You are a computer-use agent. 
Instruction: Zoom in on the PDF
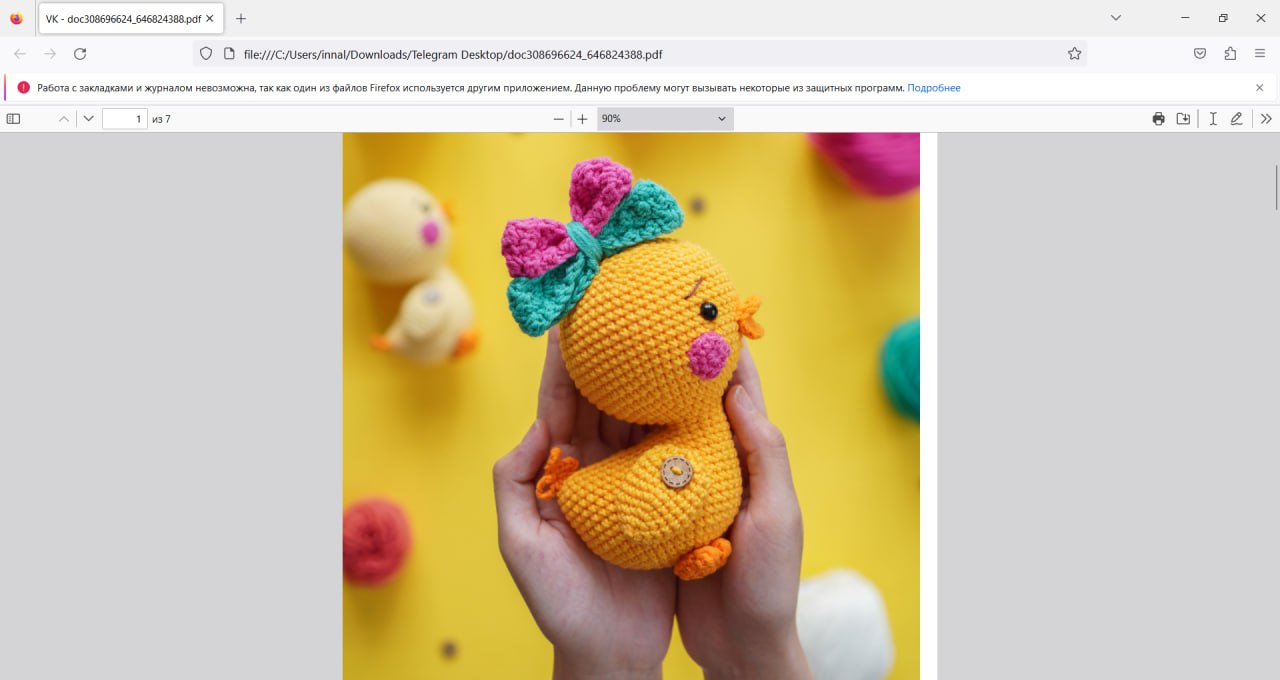pos(583,119)
